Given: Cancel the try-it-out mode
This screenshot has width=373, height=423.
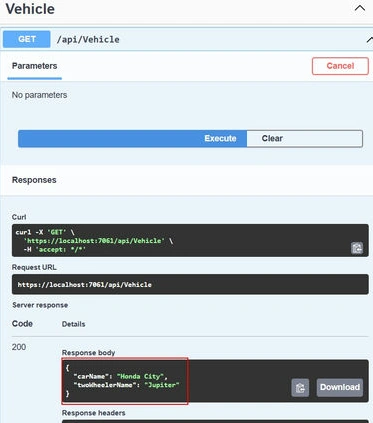Looking at the screenshot, I should [x=340, y=66].
